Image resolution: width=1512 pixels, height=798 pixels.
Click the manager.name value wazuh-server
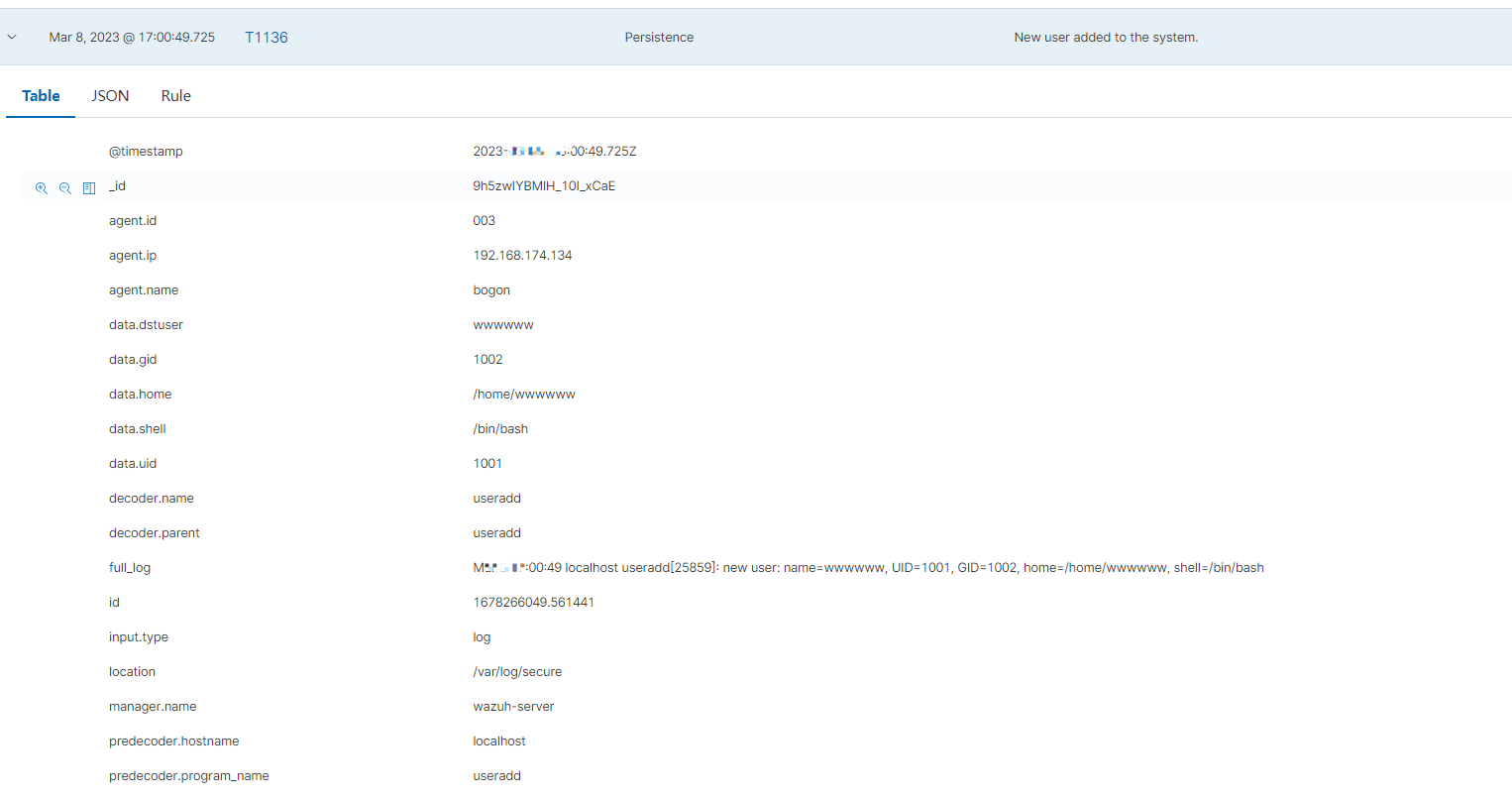coord(513,707)
